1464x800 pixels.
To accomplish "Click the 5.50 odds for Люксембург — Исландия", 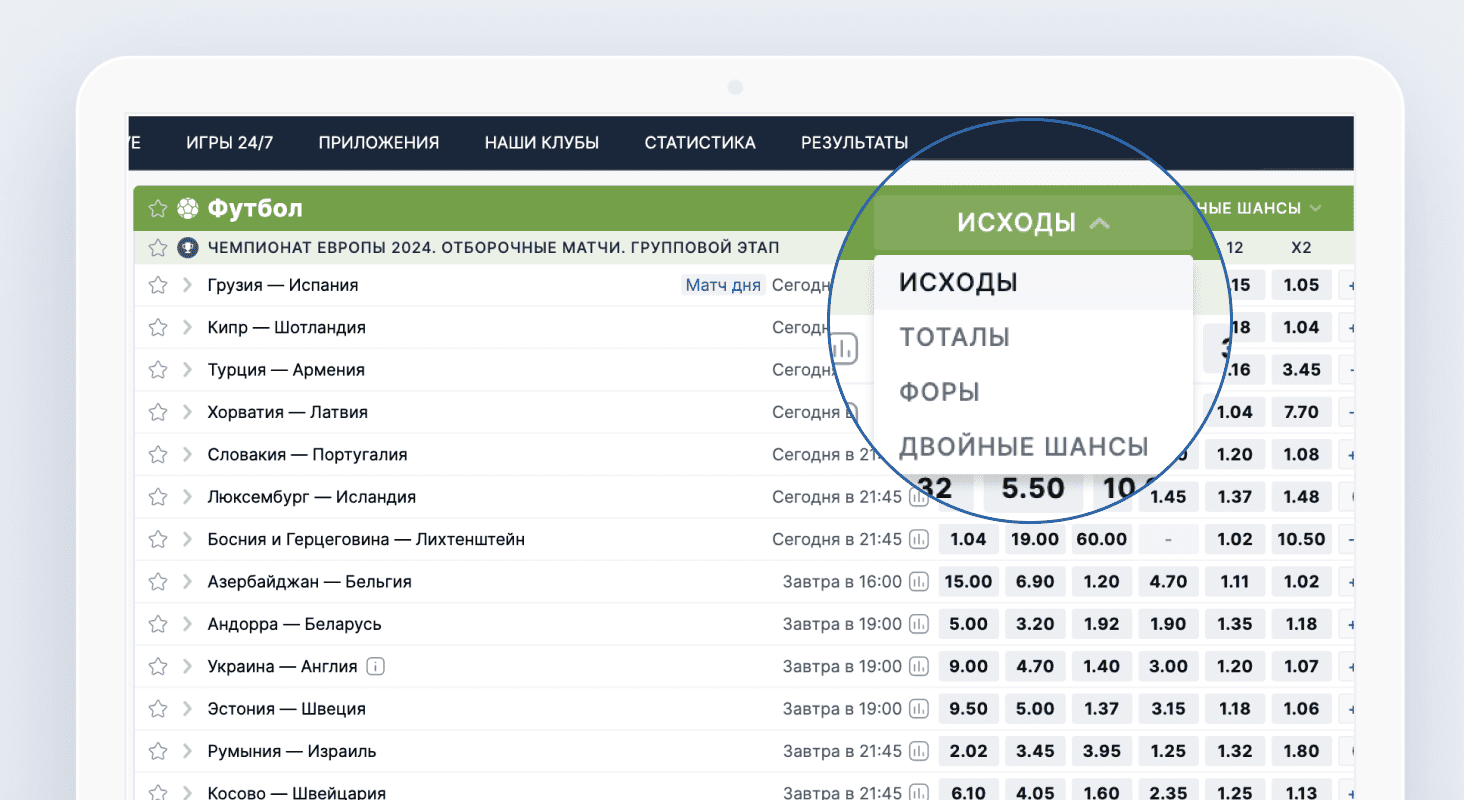I will [x=1034, y=489].
